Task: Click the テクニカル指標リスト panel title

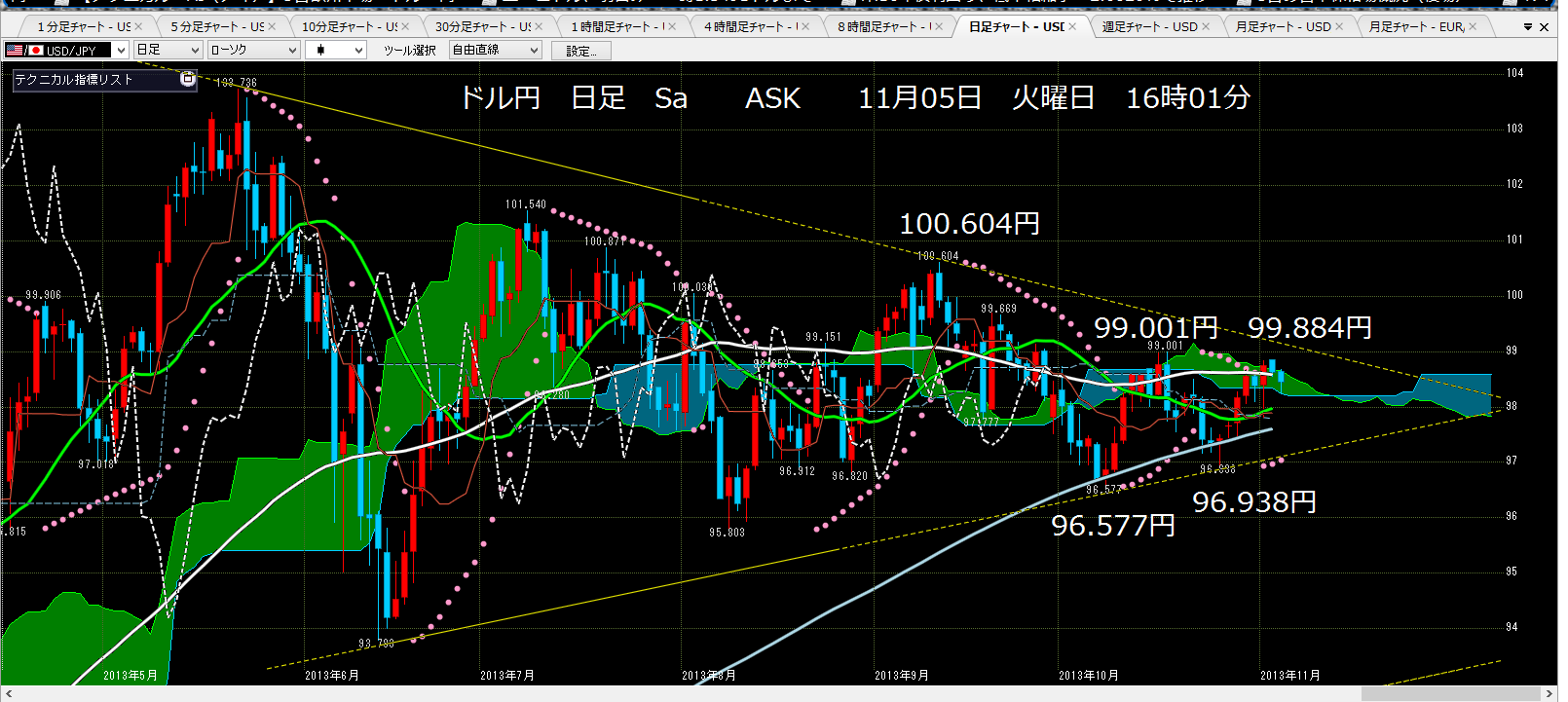Action: click(x=74, y=80)
